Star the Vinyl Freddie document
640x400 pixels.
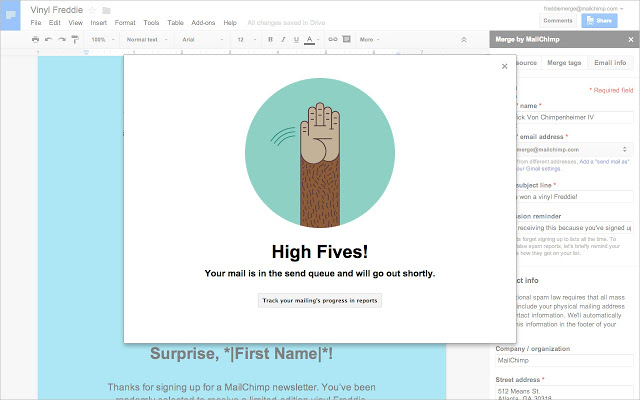coord(92,9)
